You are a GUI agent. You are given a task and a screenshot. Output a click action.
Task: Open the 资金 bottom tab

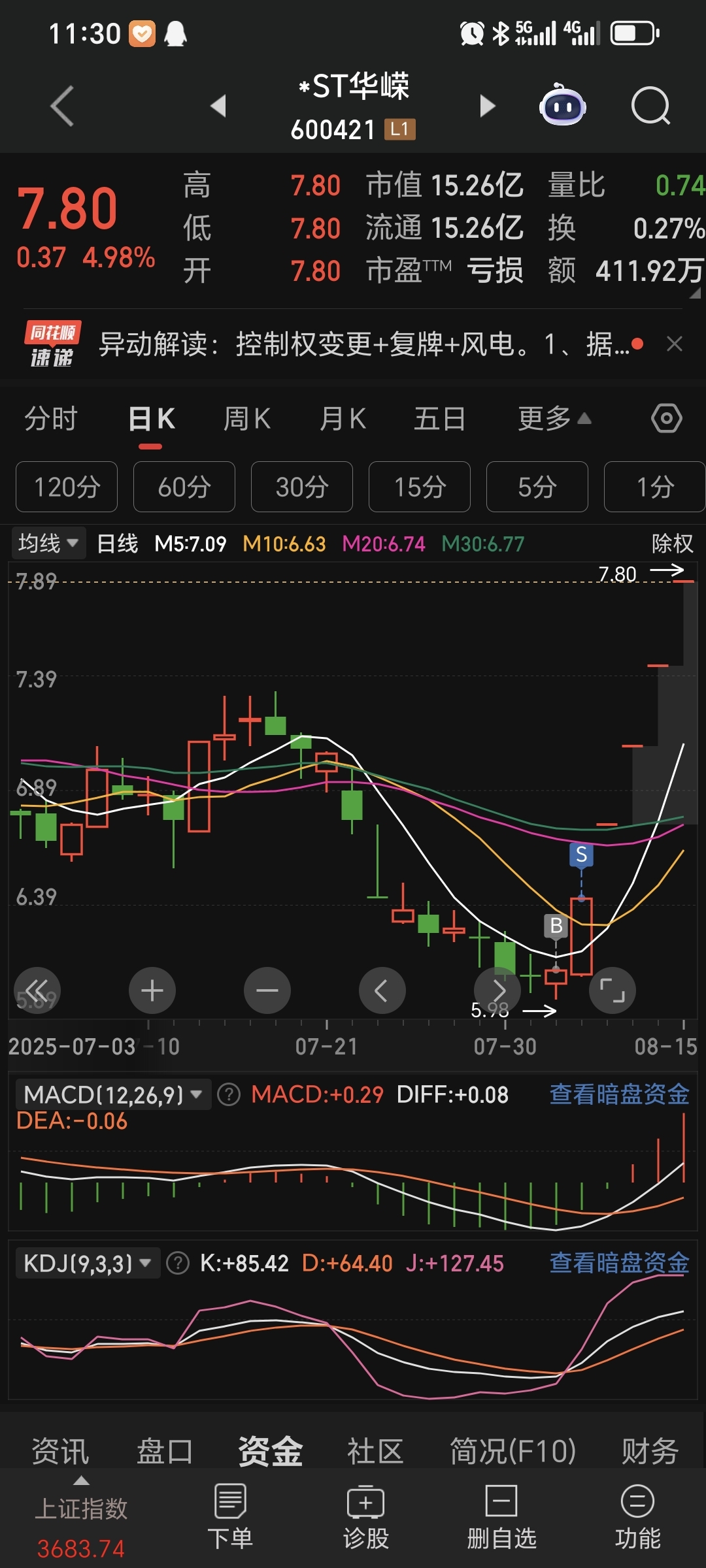(x=271, y=1451)
